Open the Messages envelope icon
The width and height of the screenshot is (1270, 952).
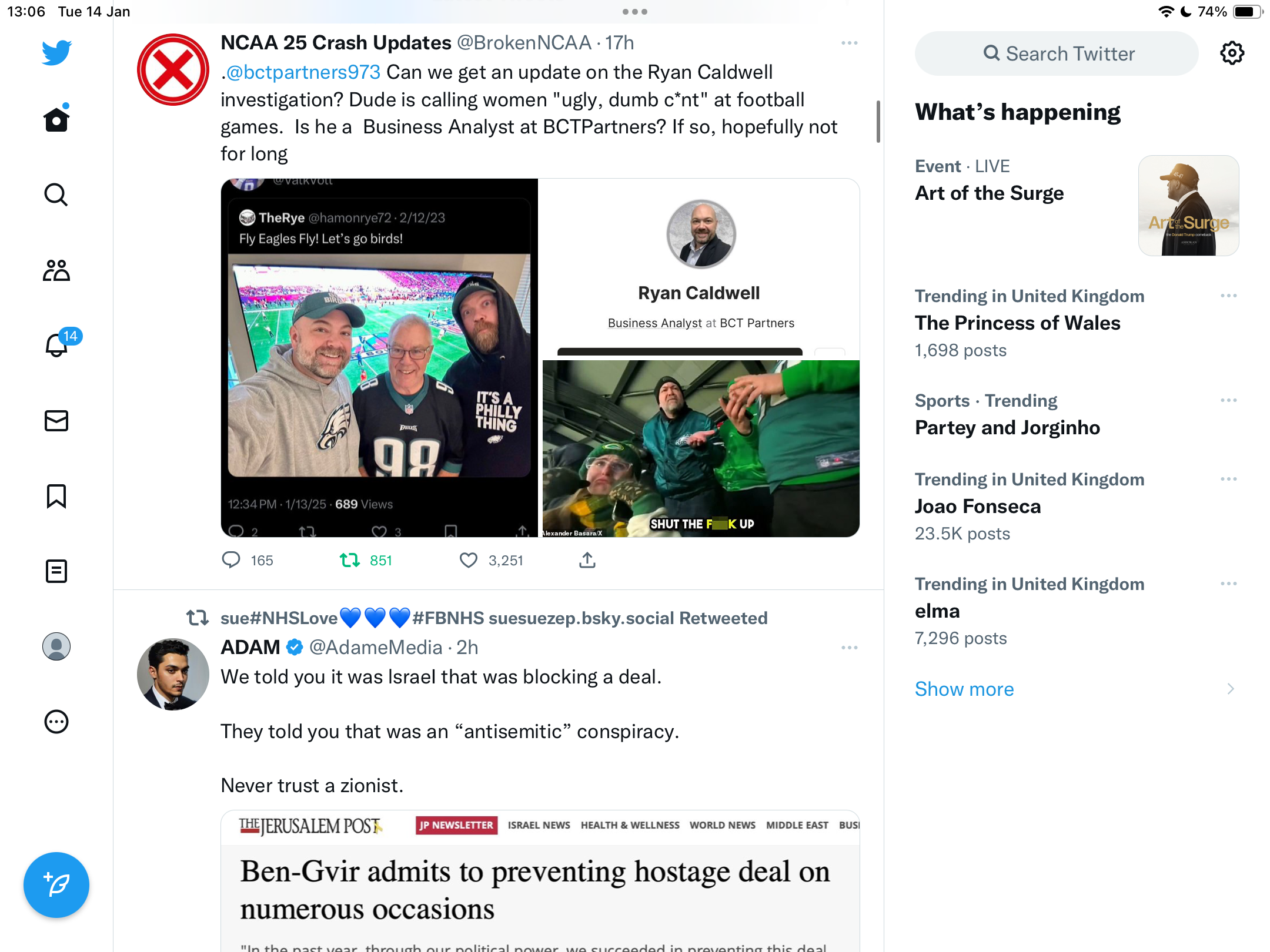(x=56, y=421)
